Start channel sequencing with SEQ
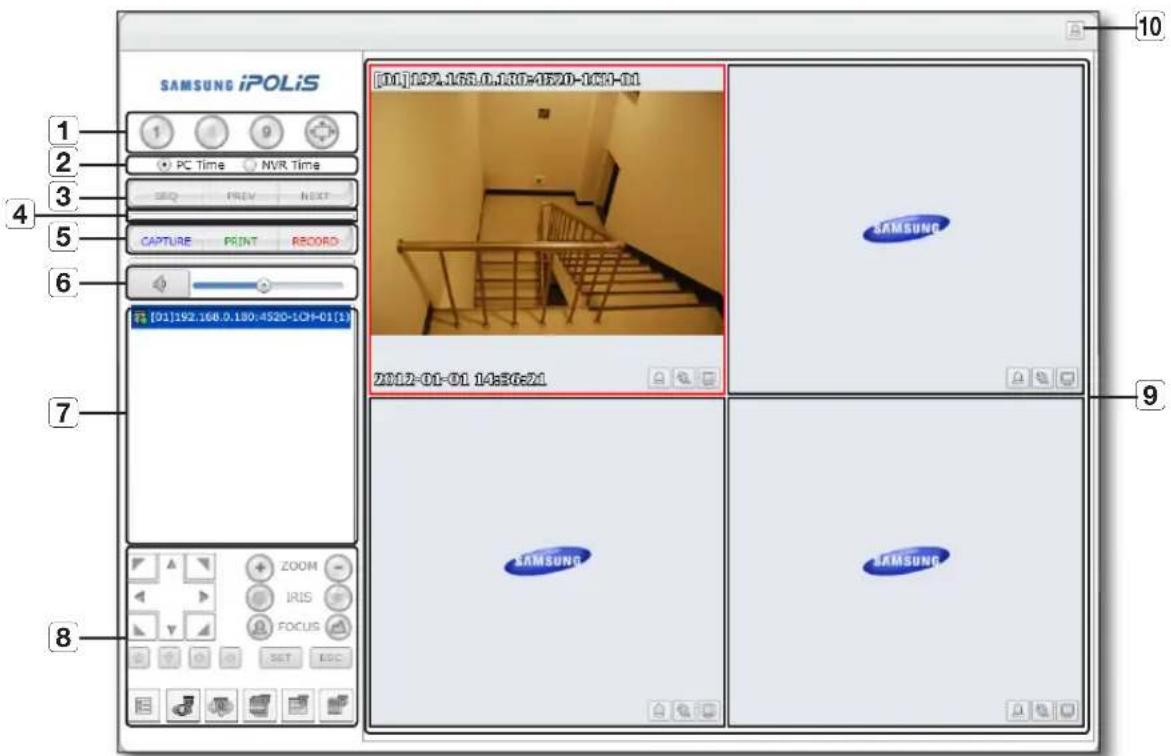Screen dimensions: 1171x756 tap(166, 196)
